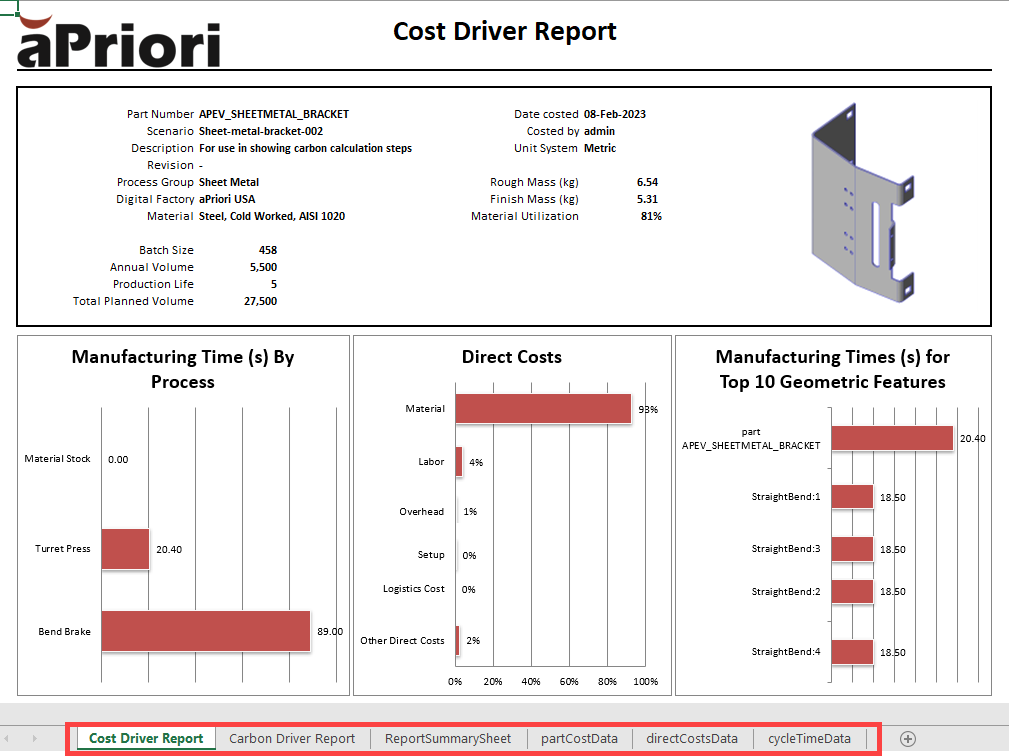Select the StraightBend:3 bar
Image resolution: width=1009 pixels, height=756 pixels.
point(852,549)
